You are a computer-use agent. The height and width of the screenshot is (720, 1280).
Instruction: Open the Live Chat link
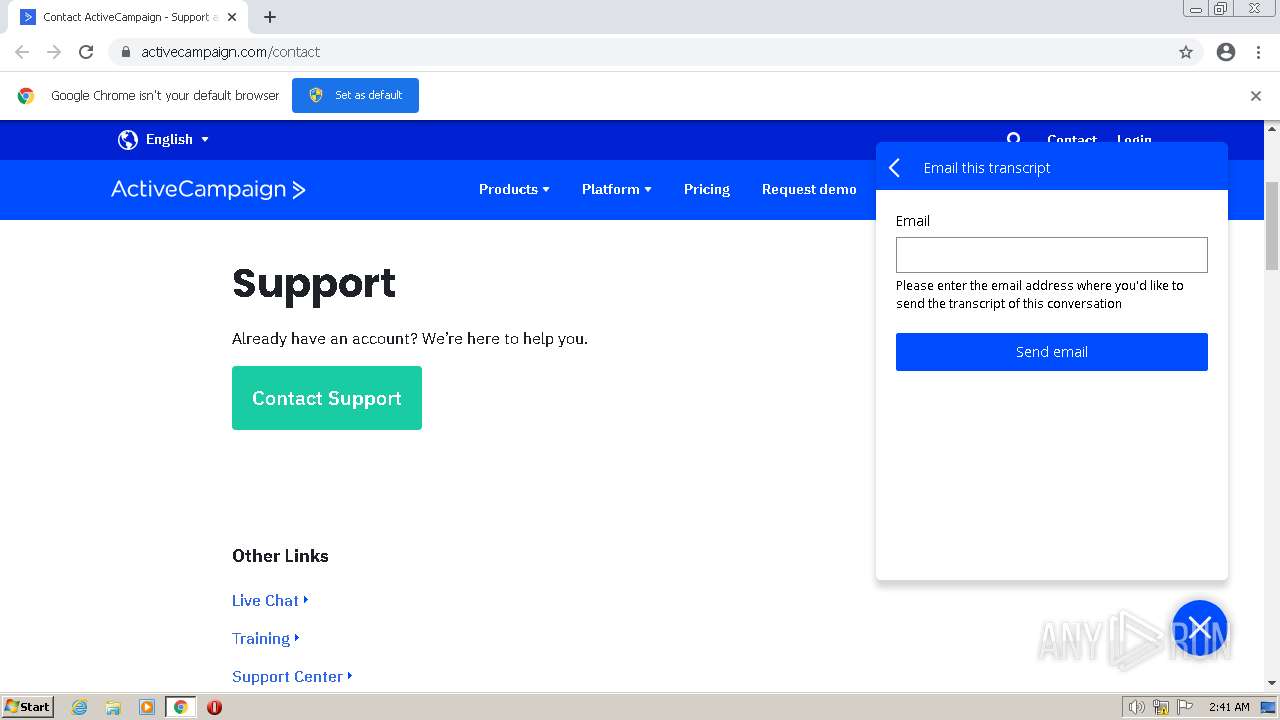(270, 600)
